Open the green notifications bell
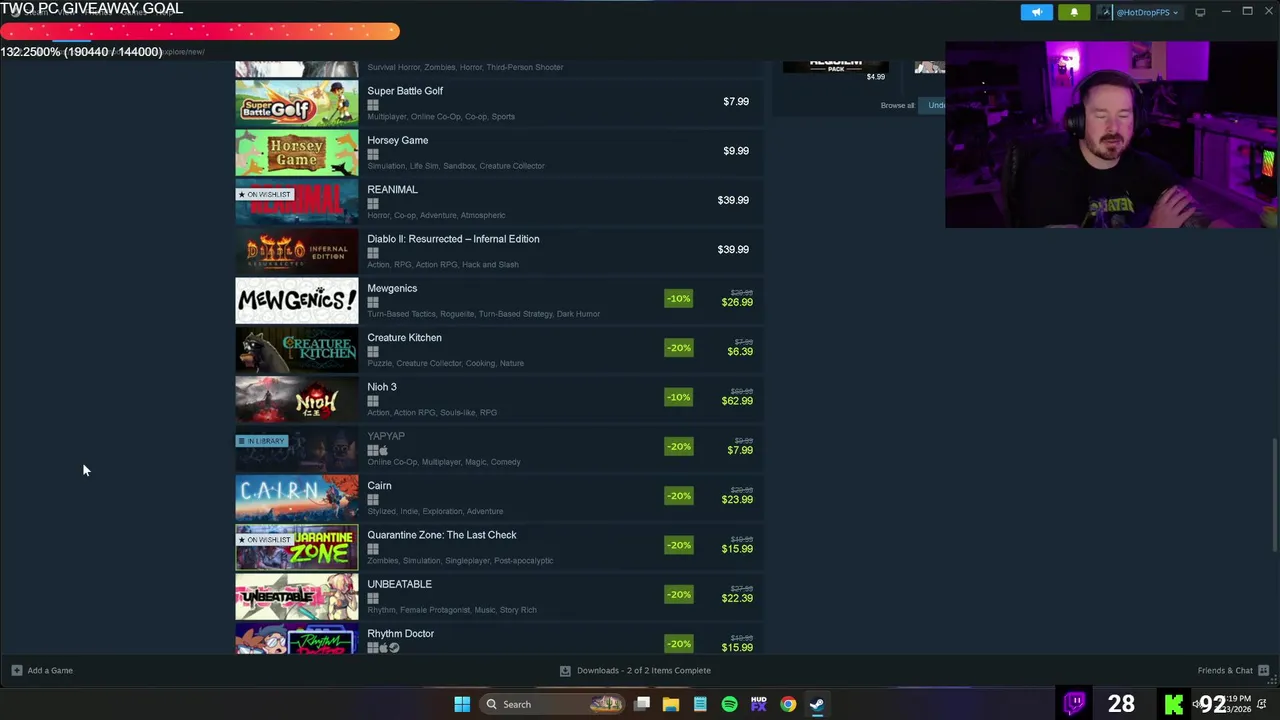This screenshot has height=720, width=1280. (x=1074, y=12)
